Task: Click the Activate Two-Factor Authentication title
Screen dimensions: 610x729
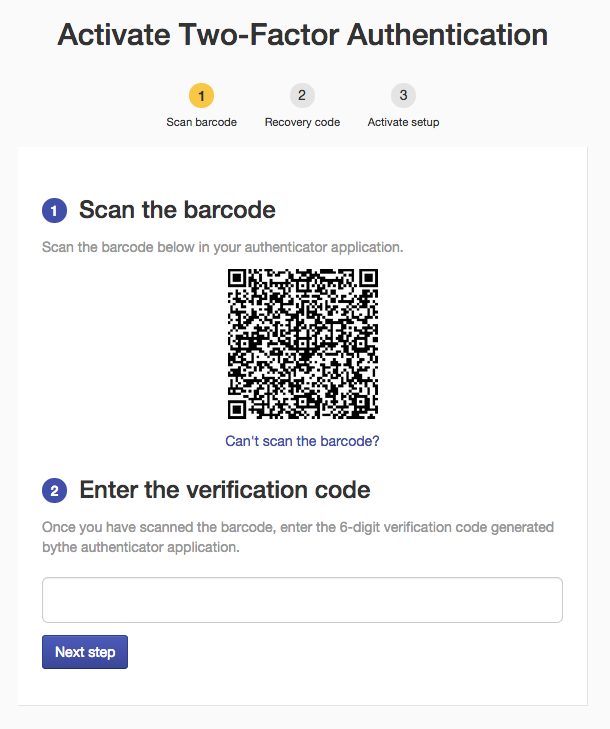Action: tap(302, 35)
